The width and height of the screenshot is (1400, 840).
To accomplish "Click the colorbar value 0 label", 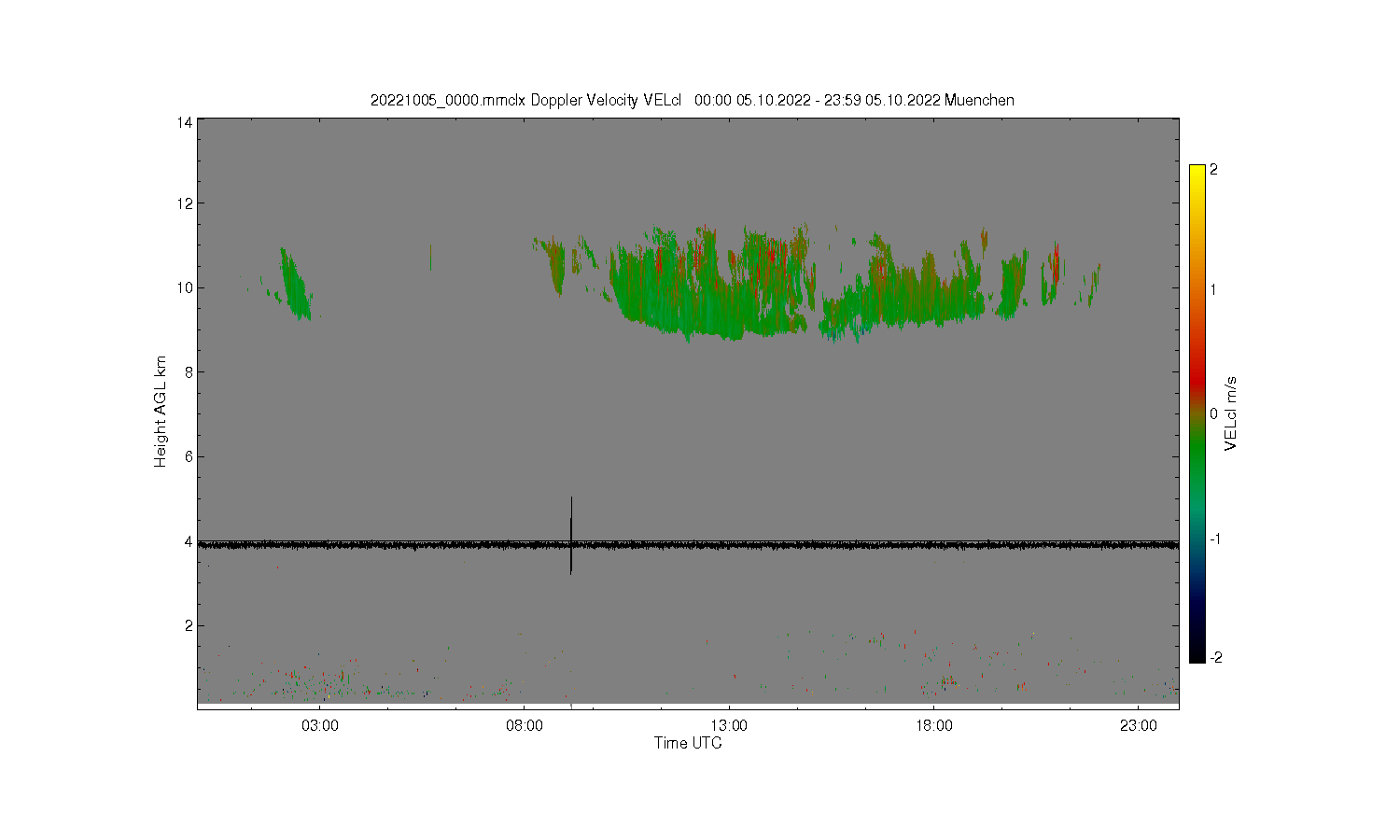I will [x=1213, y=413].
